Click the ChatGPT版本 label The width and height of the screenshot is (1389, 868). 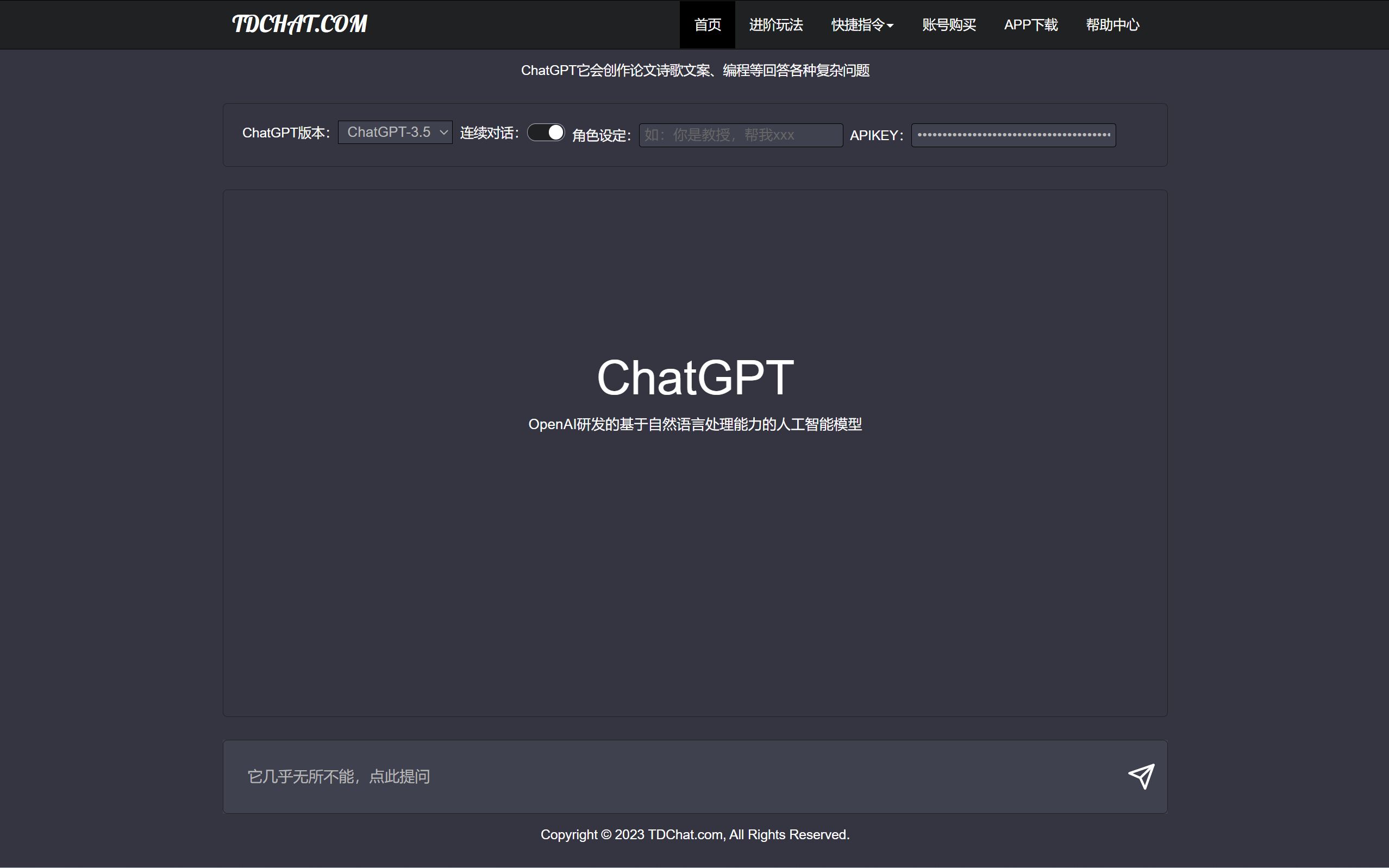pos(286,133)
